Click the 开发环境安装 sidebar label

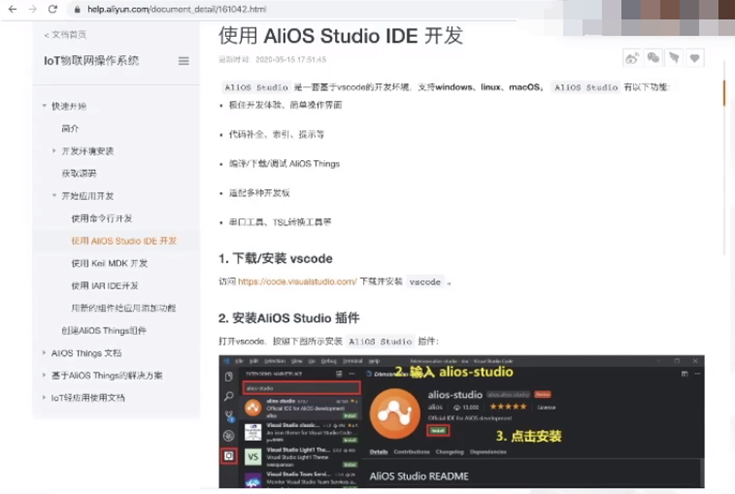[x=88, y=151]
